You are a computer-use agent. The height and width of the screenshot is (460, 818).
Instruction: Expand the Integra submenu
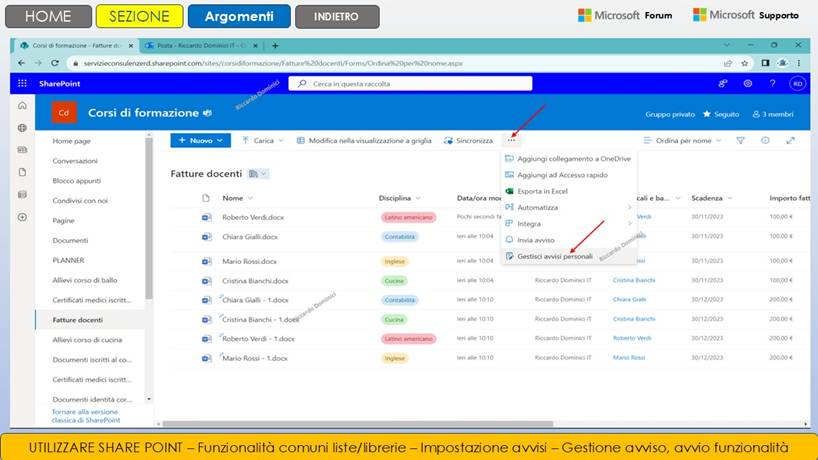point(569,224)
